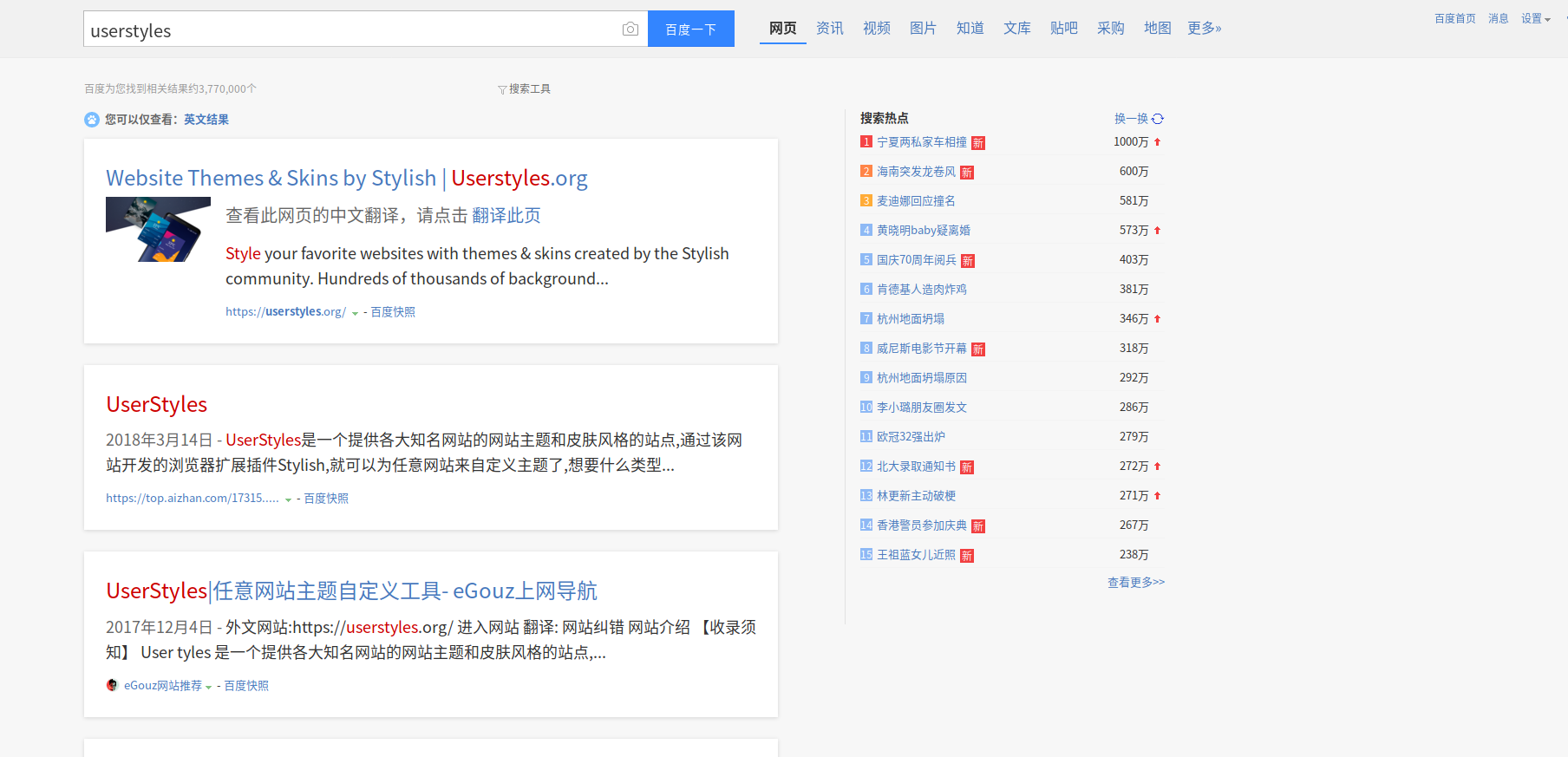Click the rank 3 badge beside 麦迪娜回应撞名

click(x=866, y=200)
